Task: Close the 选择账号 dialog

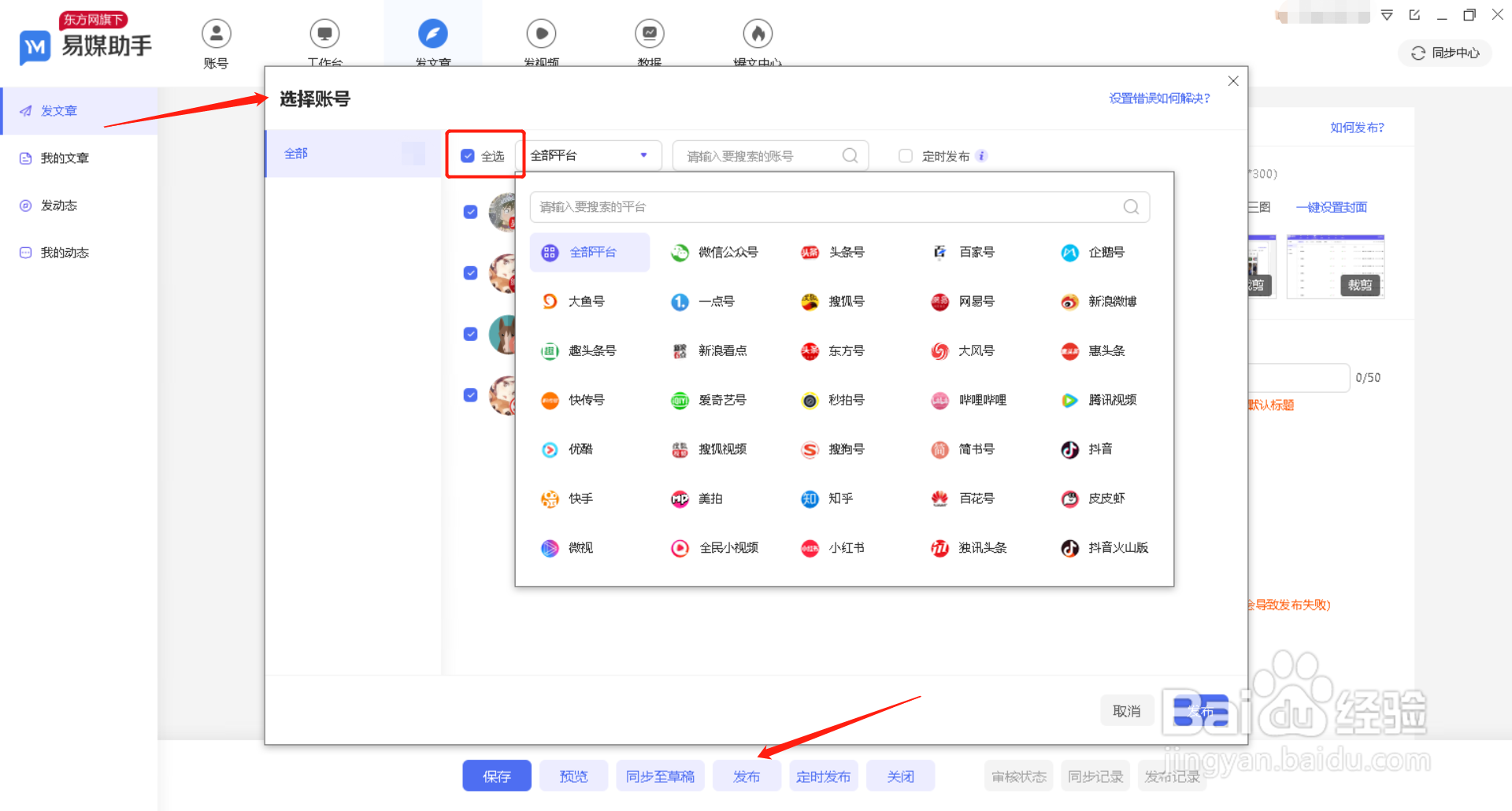Action: [1233, 81]
